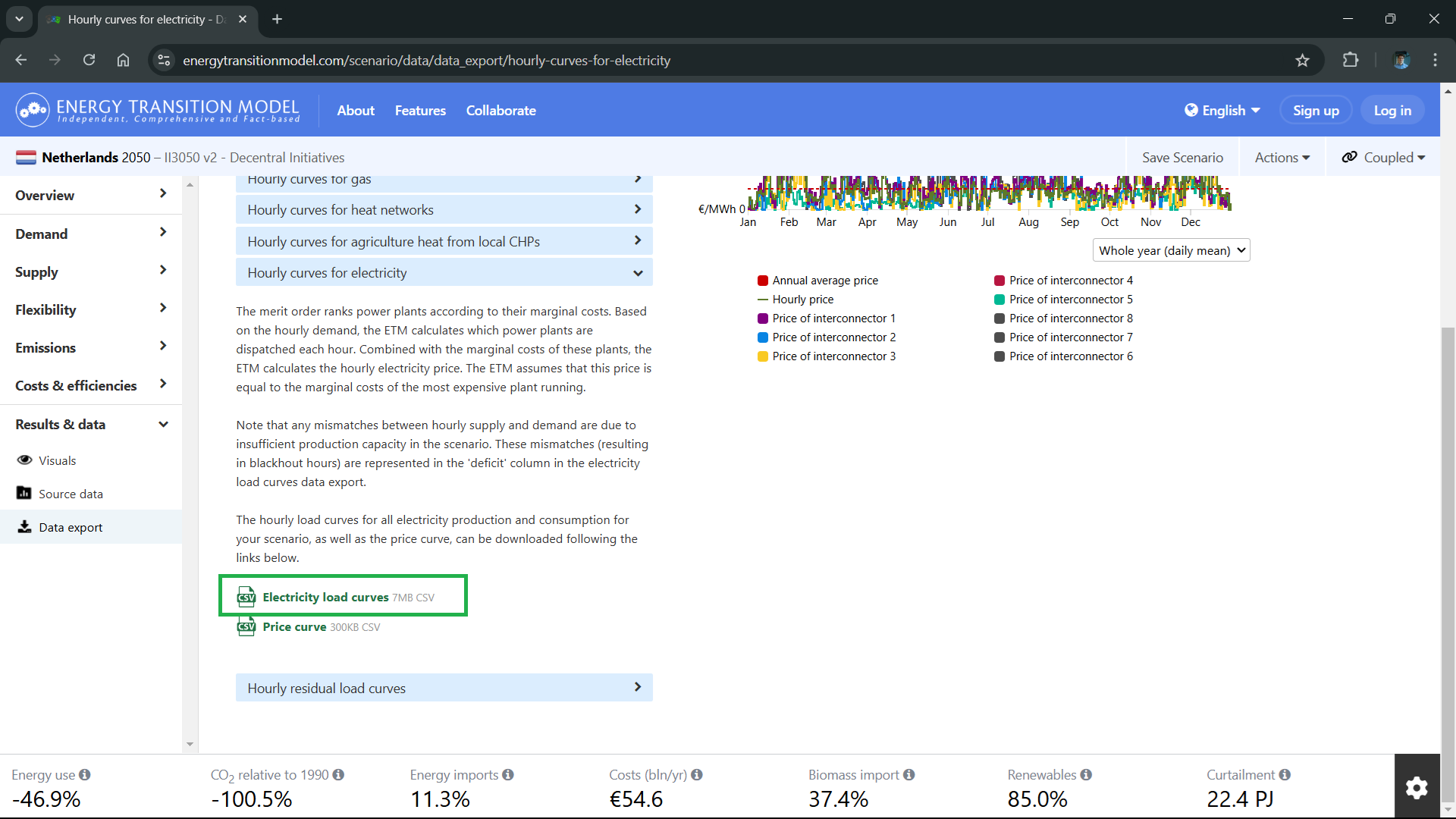Toggle Price of interconnector 3 series
Image resolution: width=1456 pixels, height=819 pixels.
[827, 356]
